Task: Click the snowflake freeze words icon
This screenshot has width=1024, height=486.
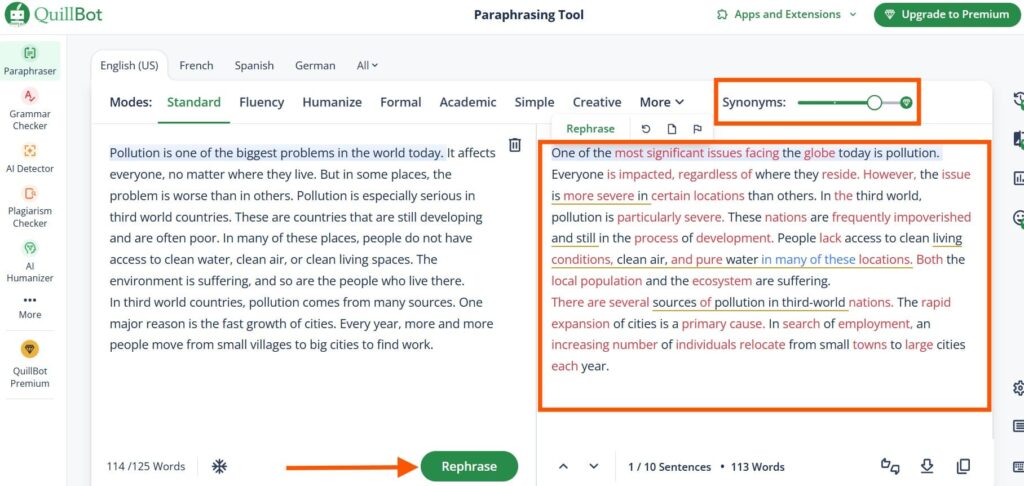Action: tap(219, 466)
